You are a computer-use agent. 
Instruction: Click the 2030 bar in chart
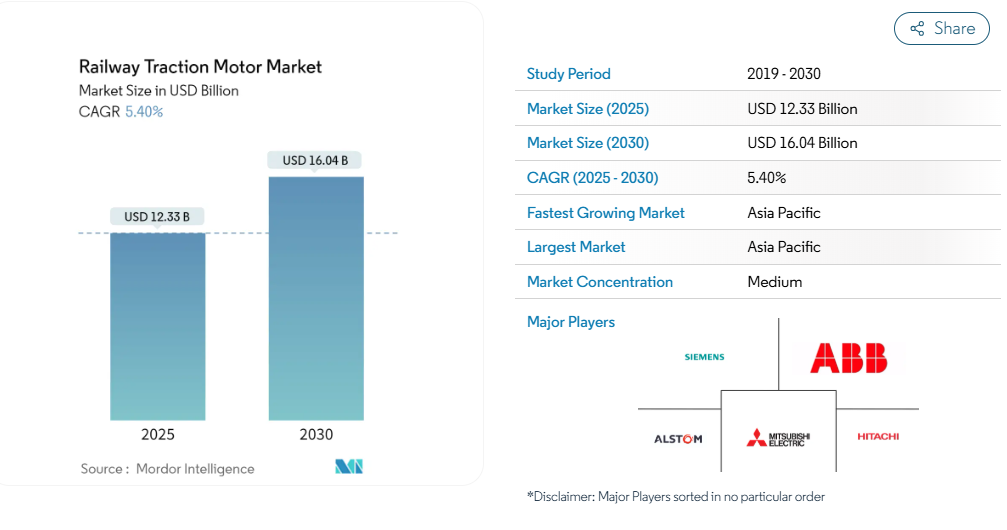316,298
